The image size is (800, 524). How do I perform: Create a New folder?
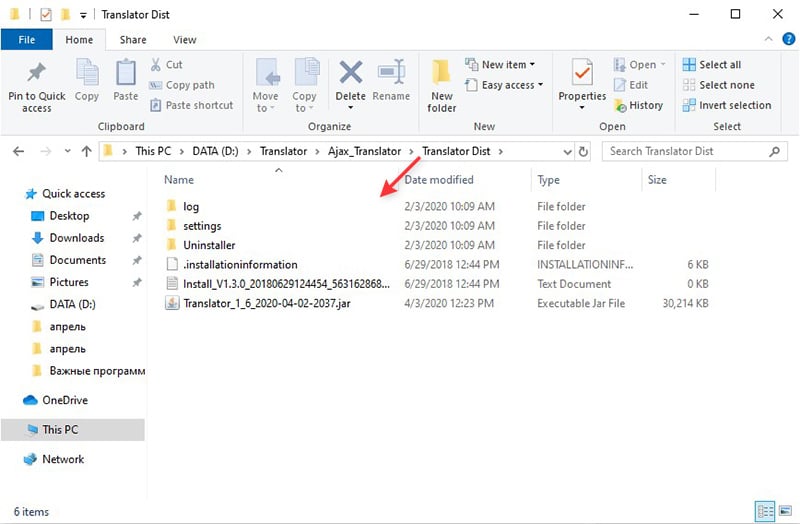pos(441,86)
